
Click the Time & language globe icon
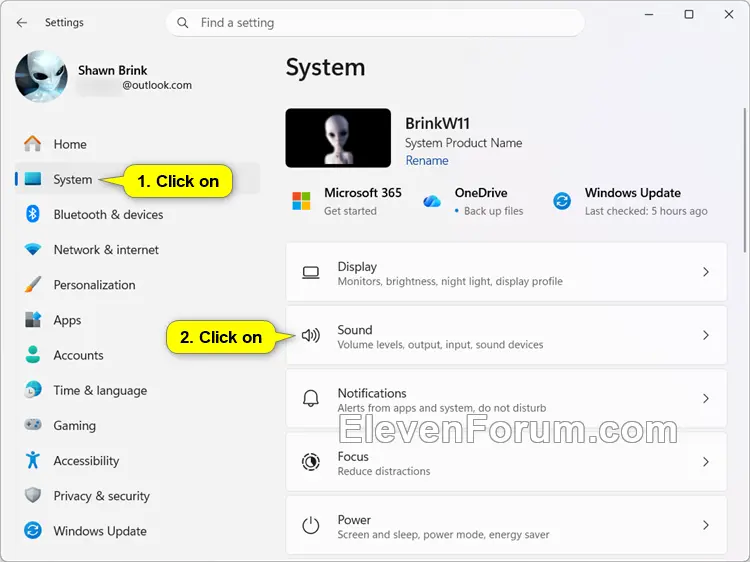[33, 390]
